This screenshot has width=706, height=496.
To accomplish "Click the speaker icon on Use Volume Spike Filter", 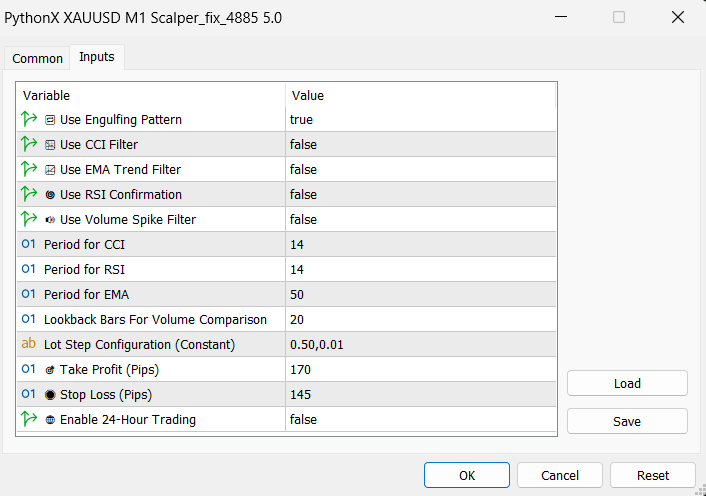I will (50, 220).
